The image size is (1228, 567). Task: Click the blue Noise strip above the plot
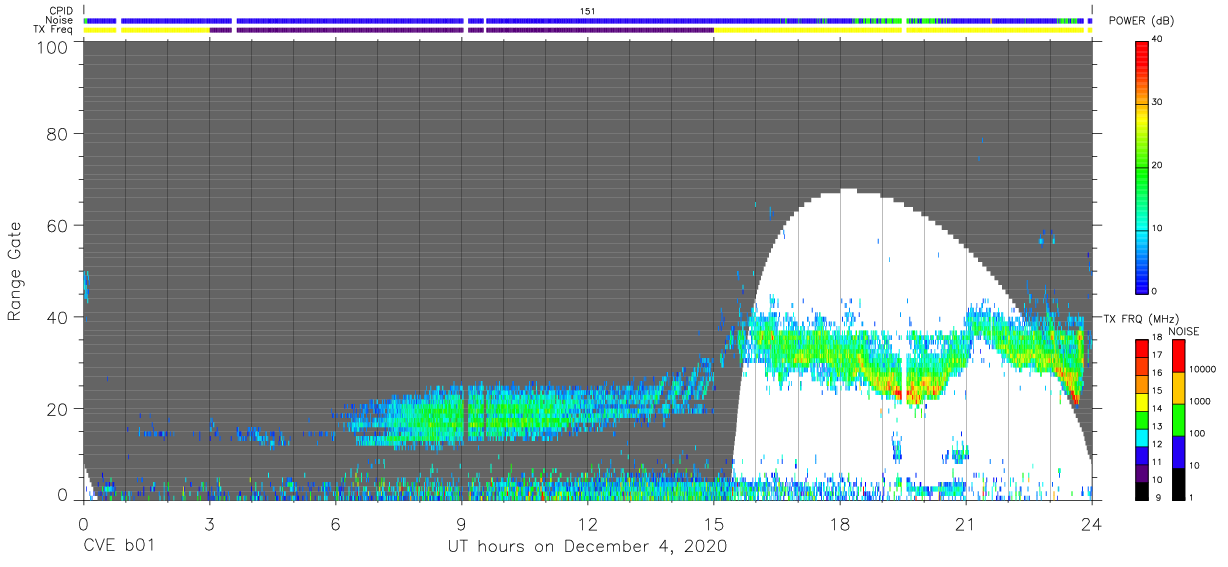[587, 20]
